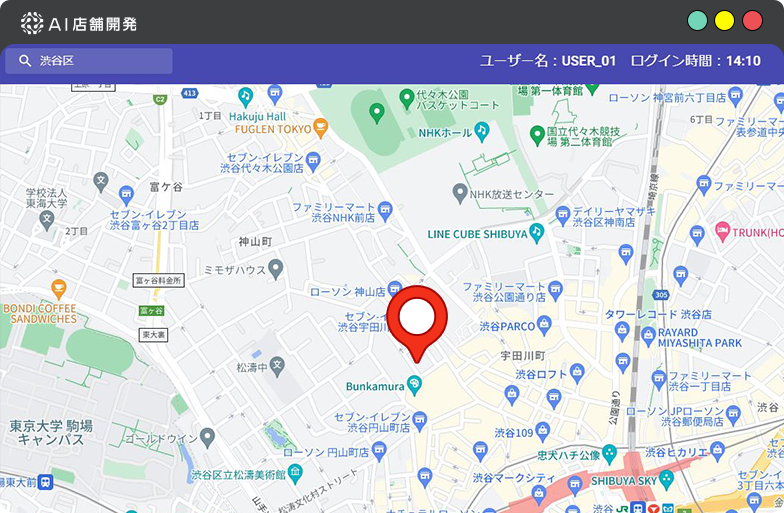This screenshot has width=784, height=513.
Task: Click 学校法人東海大学 school pin
Action: [47, 220]
